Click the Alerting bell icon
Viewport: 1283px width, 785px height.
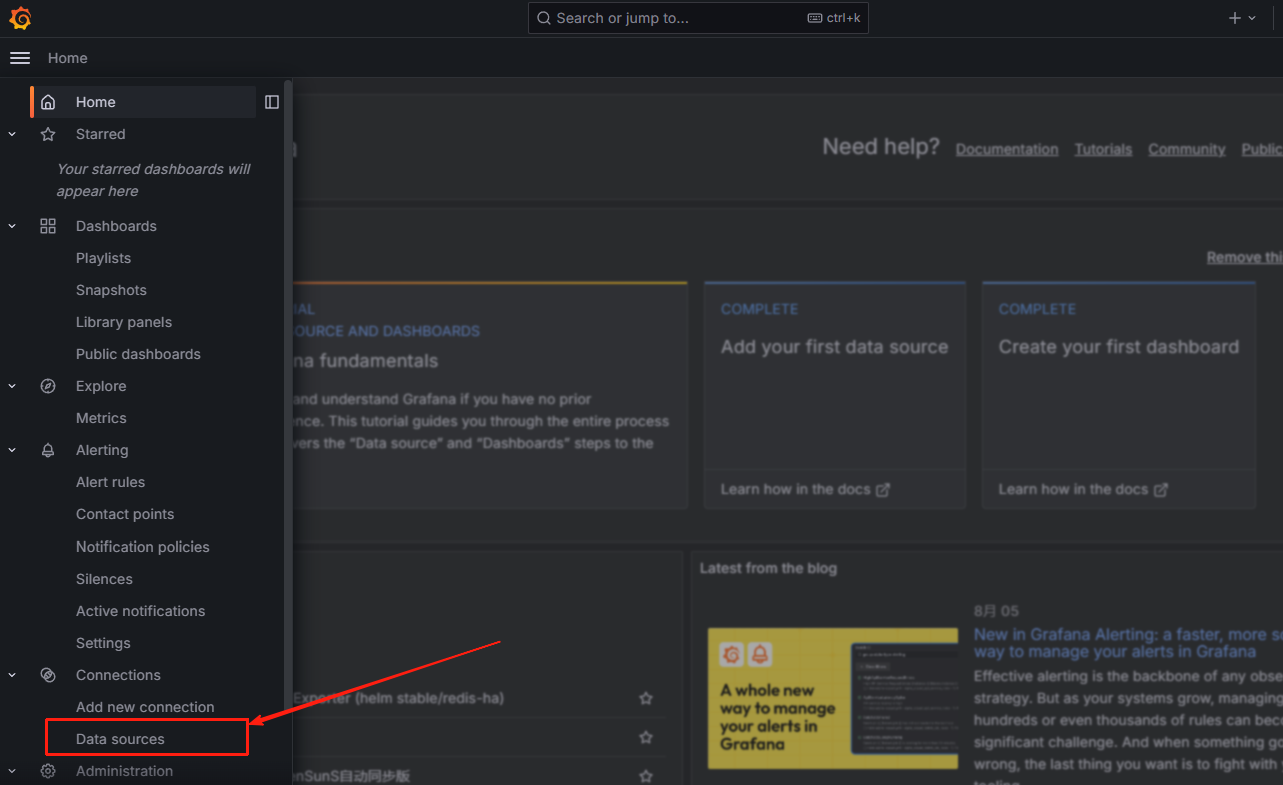(x=48, y=450)
